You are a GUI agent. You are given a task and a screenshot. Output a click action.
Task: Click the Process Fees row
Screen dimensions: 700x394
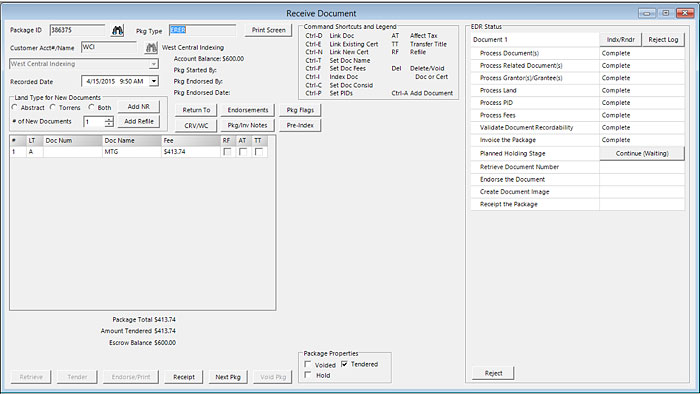[x=577, y=115]
